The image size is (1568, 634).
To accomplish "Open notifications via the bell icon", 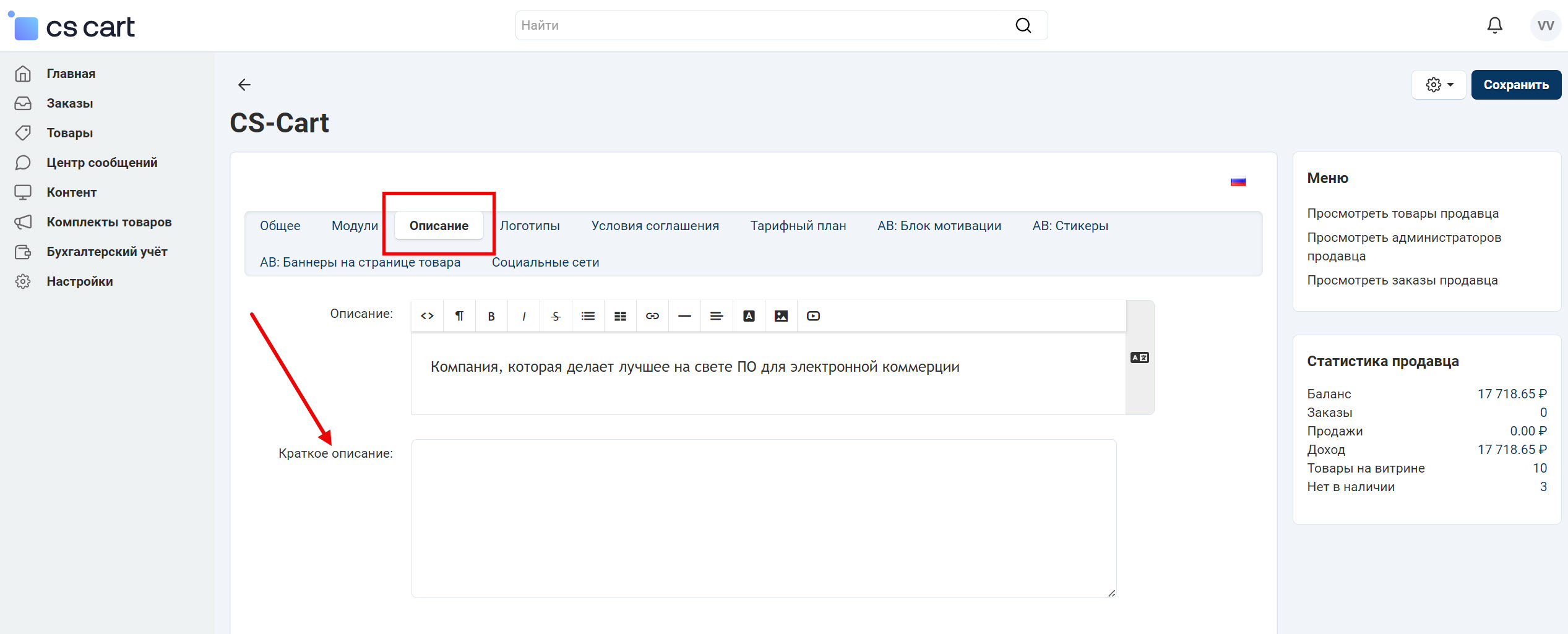I will tap(1494, 25).
